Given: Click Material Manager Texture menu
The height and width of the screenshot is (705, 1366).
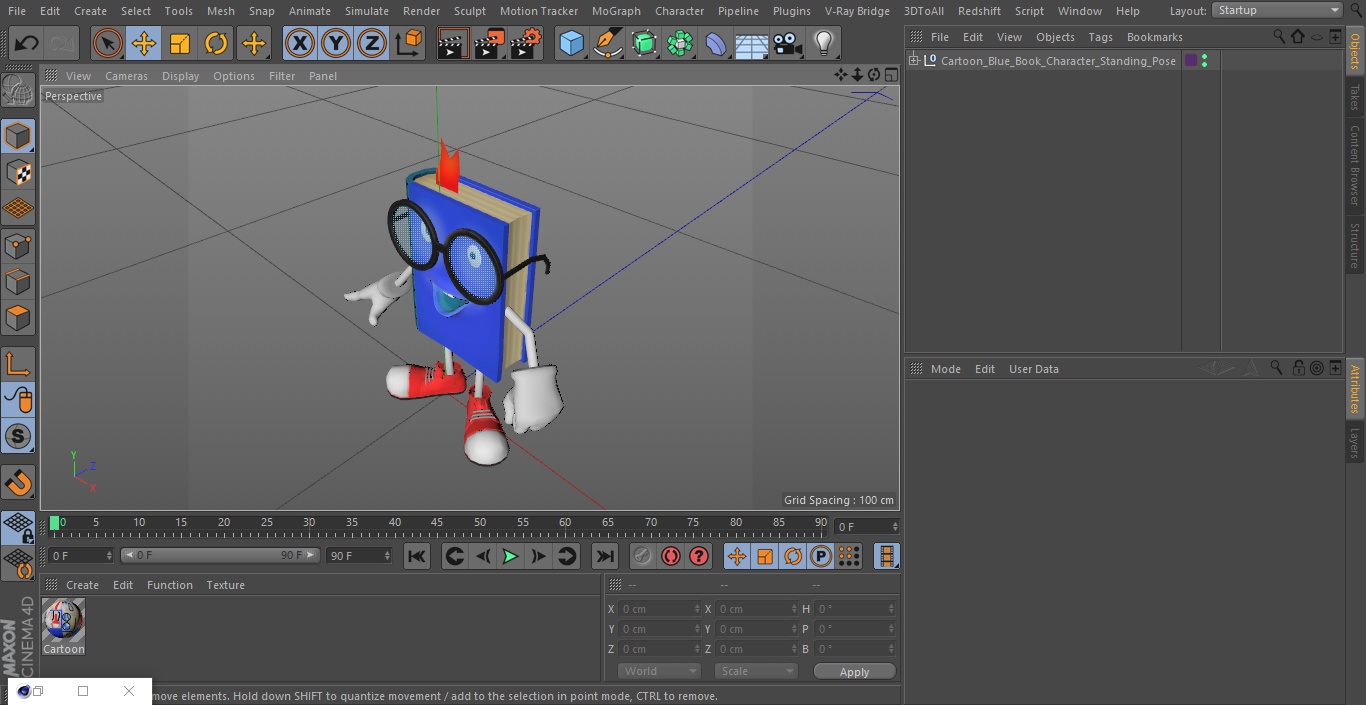Looking at the screenshot, I should [x=226, y=585].
